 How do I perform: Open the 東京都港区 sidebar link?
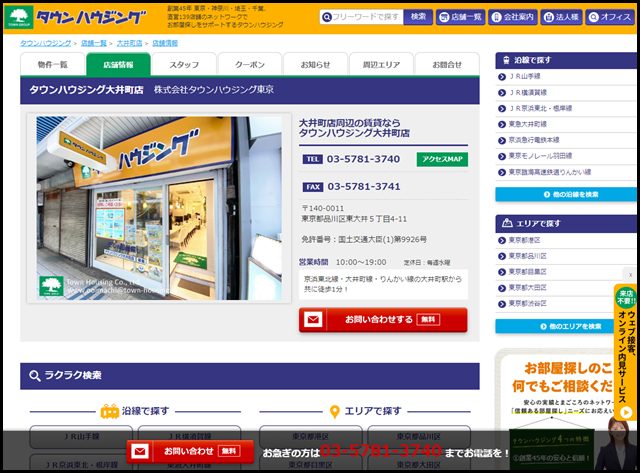[524, 240]
